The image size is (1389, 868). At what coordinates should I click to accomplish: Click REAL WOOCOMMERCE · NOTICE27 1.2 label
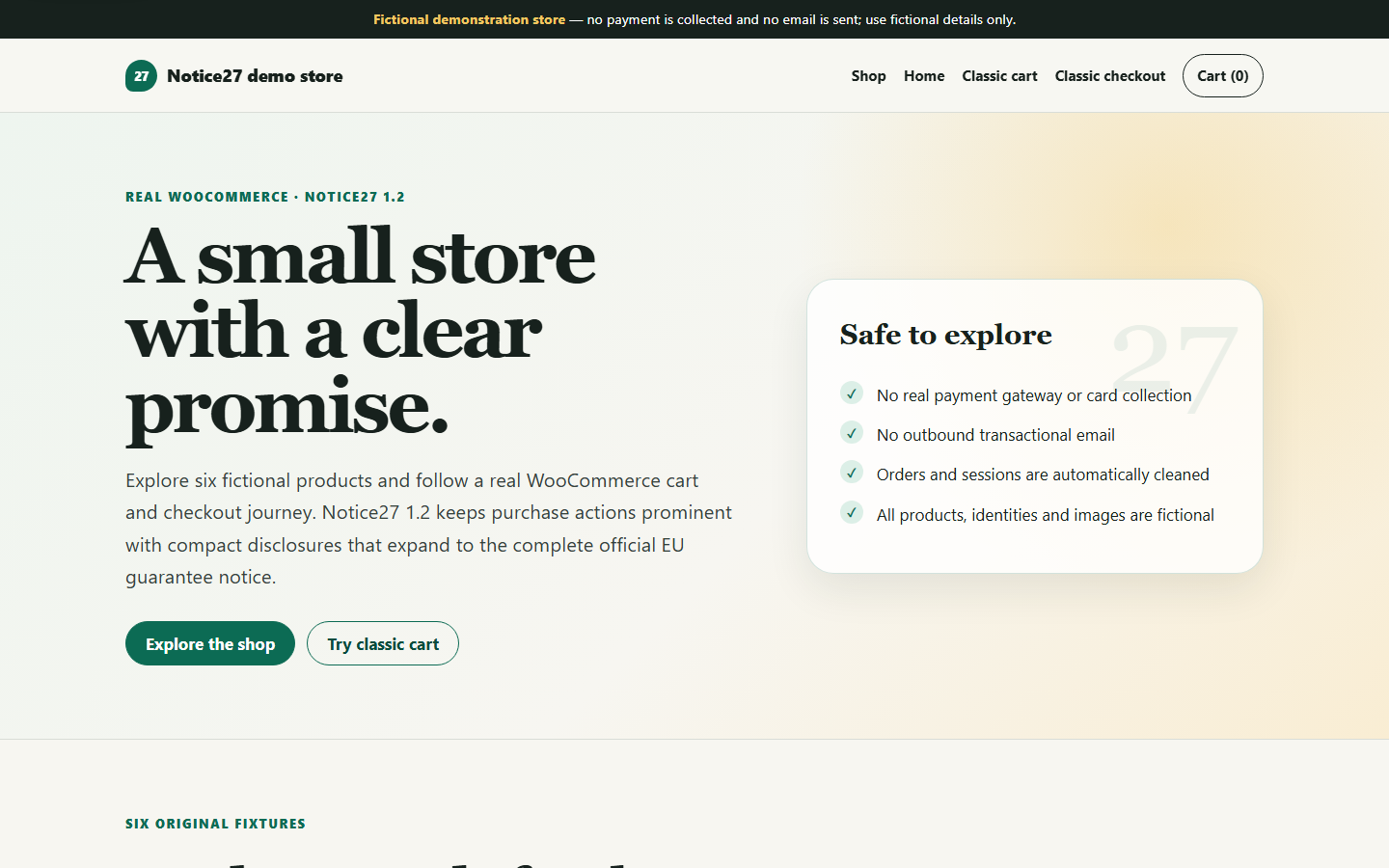[x=265, y=197]
